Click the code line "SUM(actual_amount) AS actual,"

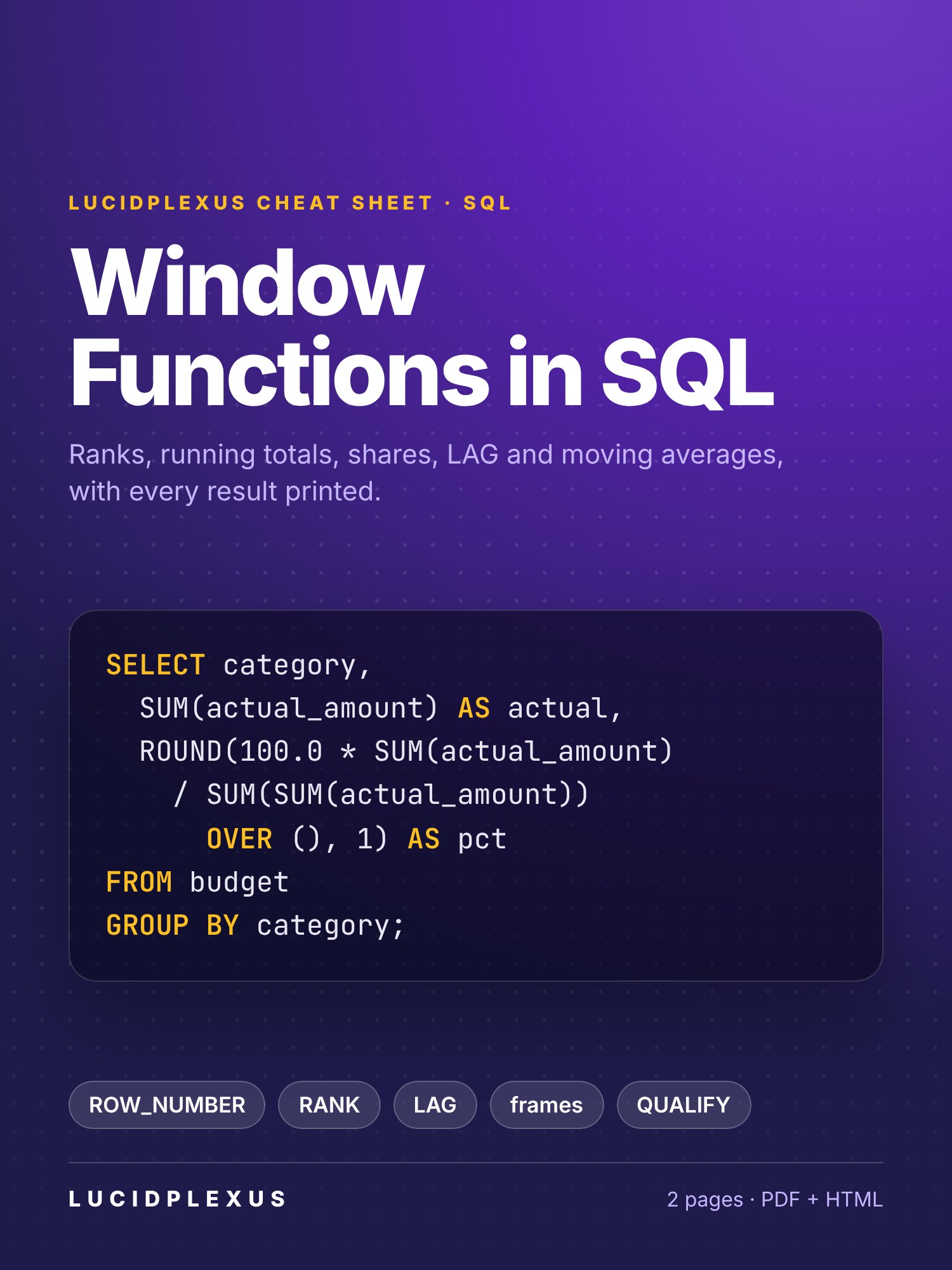[x=381, y=709]
